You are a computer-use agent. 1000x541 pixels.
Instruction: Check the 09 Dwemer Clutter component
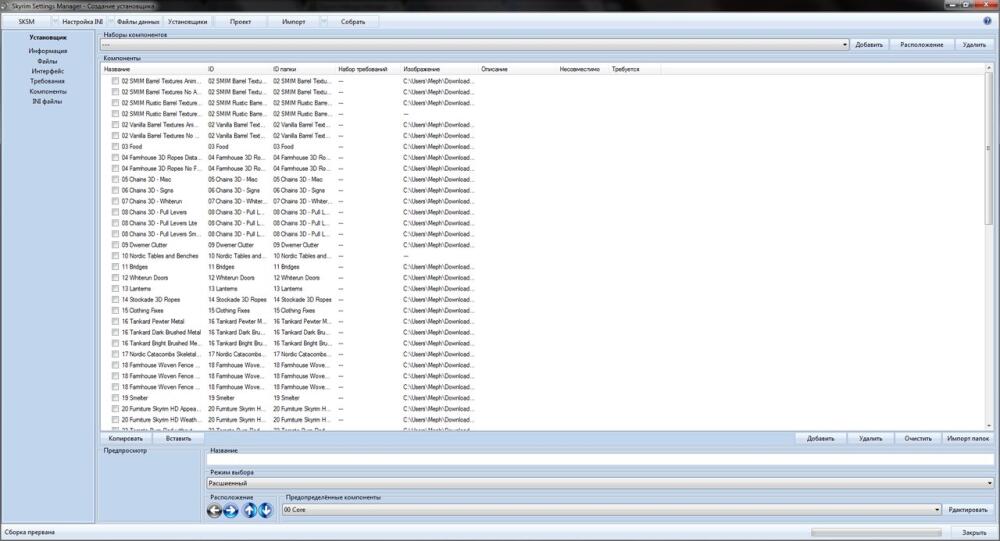[115, 245]
